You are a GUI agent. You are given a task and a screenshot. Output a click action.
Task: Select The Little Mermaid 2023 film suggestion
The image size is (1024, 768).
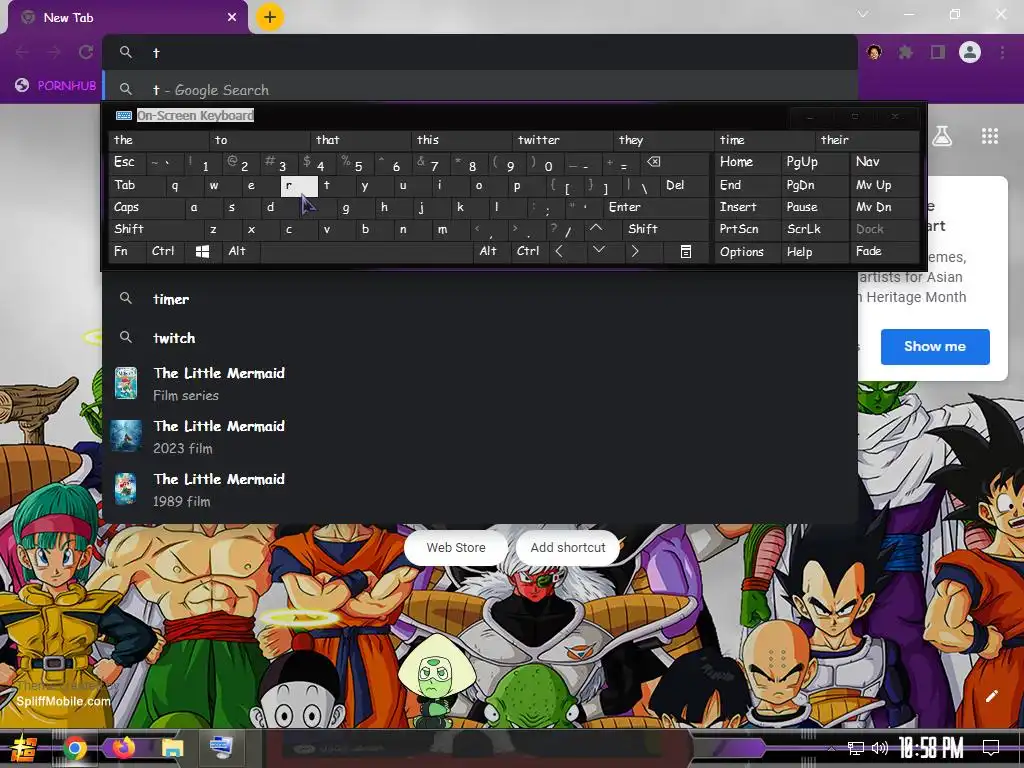click(480, 436)
